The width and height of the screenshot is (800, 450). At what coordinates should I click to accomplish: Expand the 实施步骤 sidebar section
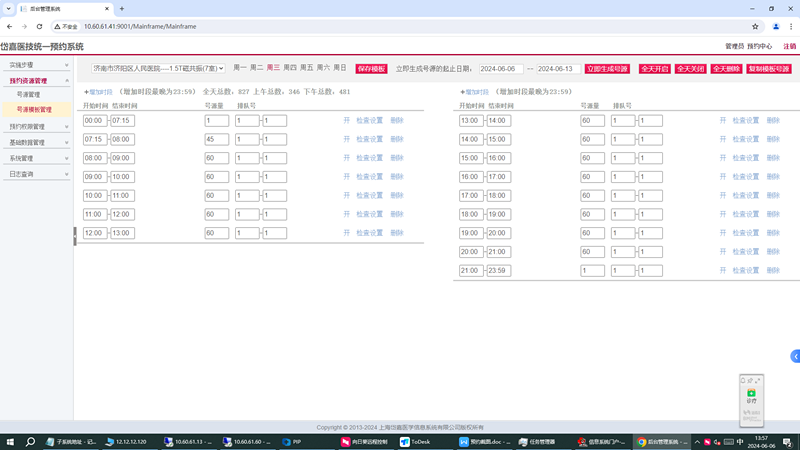click(37, 65)
